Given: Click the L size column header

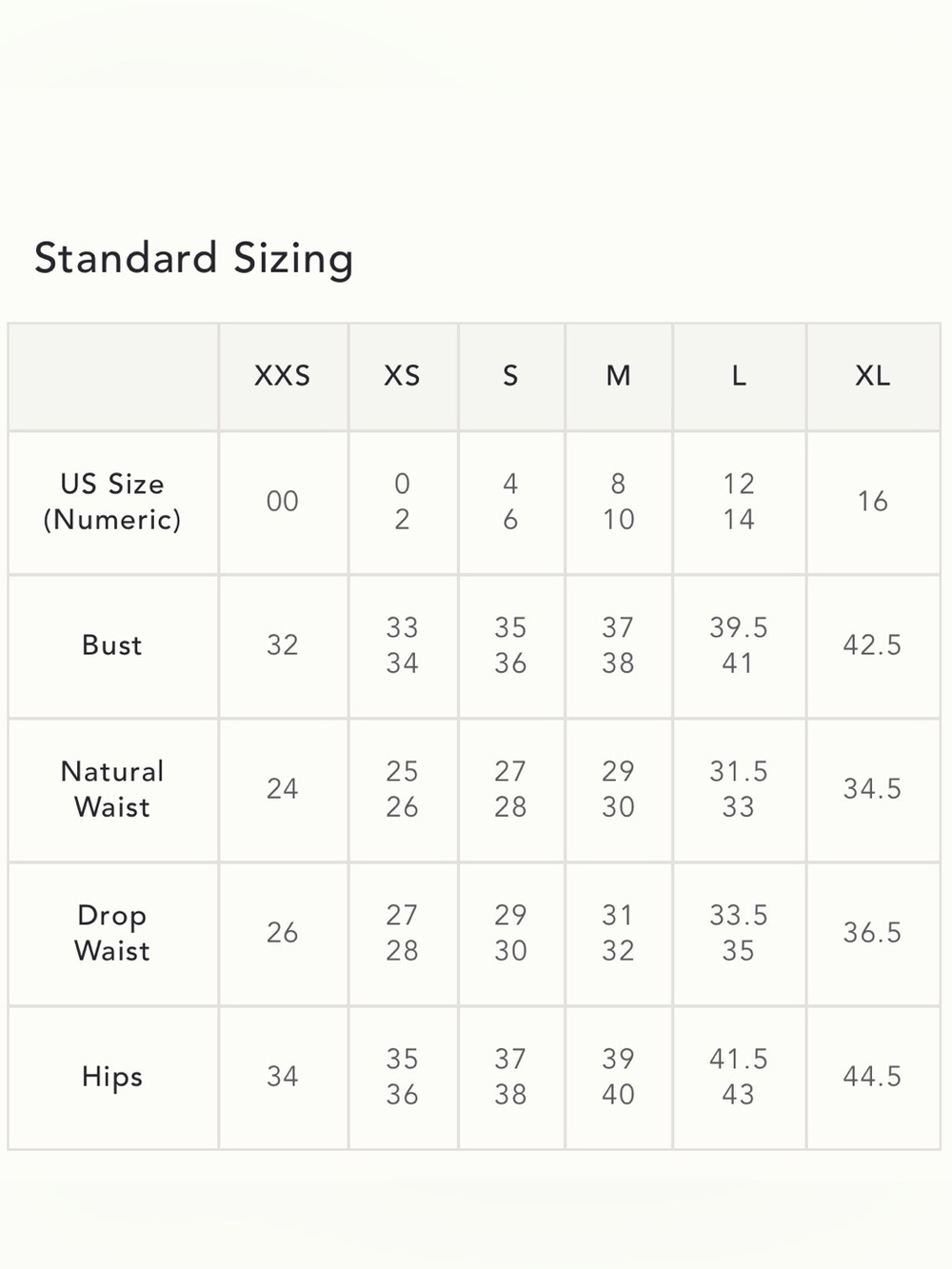Looking at the screenshot, I should coord(739,376).
